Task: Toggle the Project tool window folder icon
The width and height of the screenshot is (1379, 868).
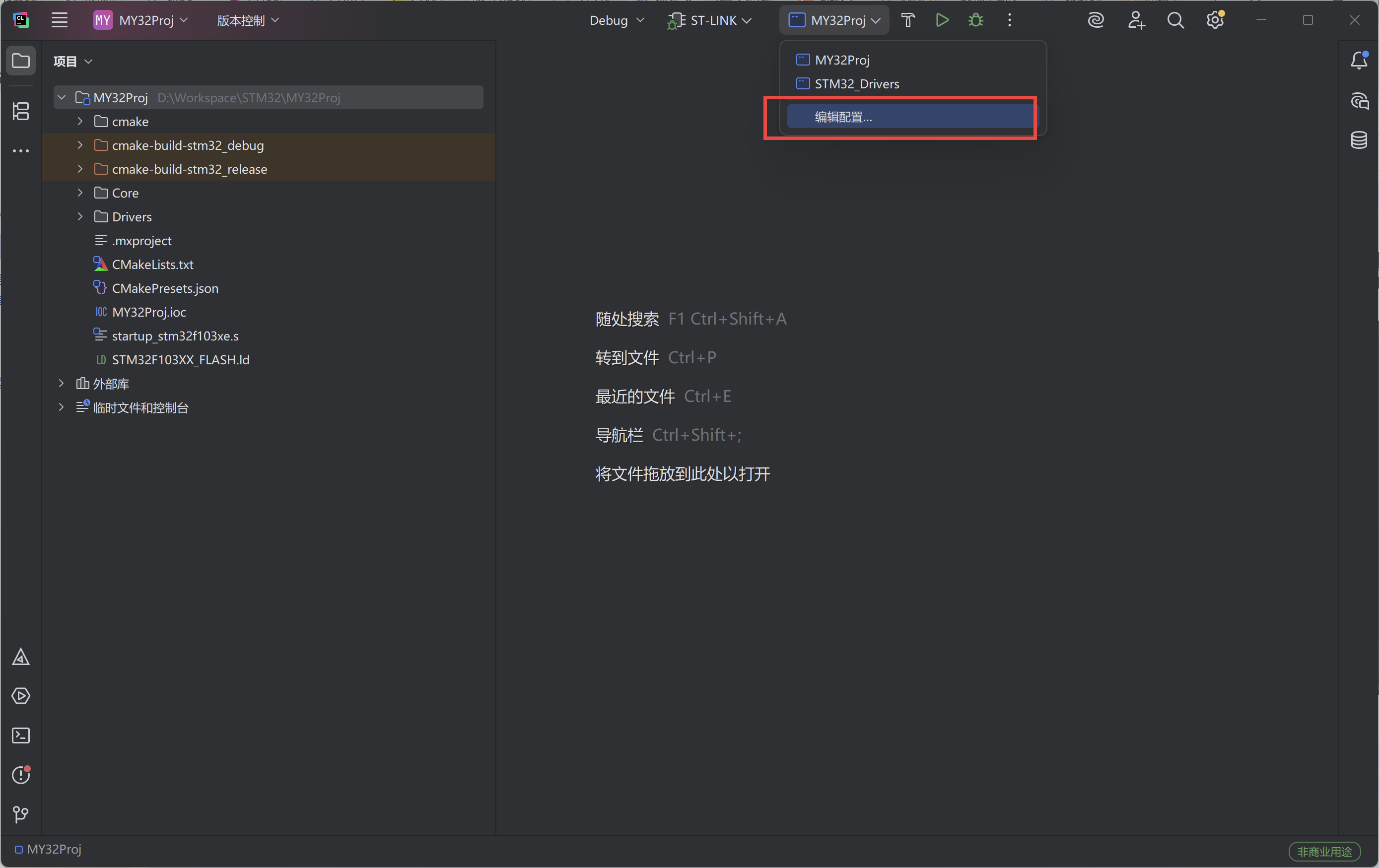Action: (21, 60)
